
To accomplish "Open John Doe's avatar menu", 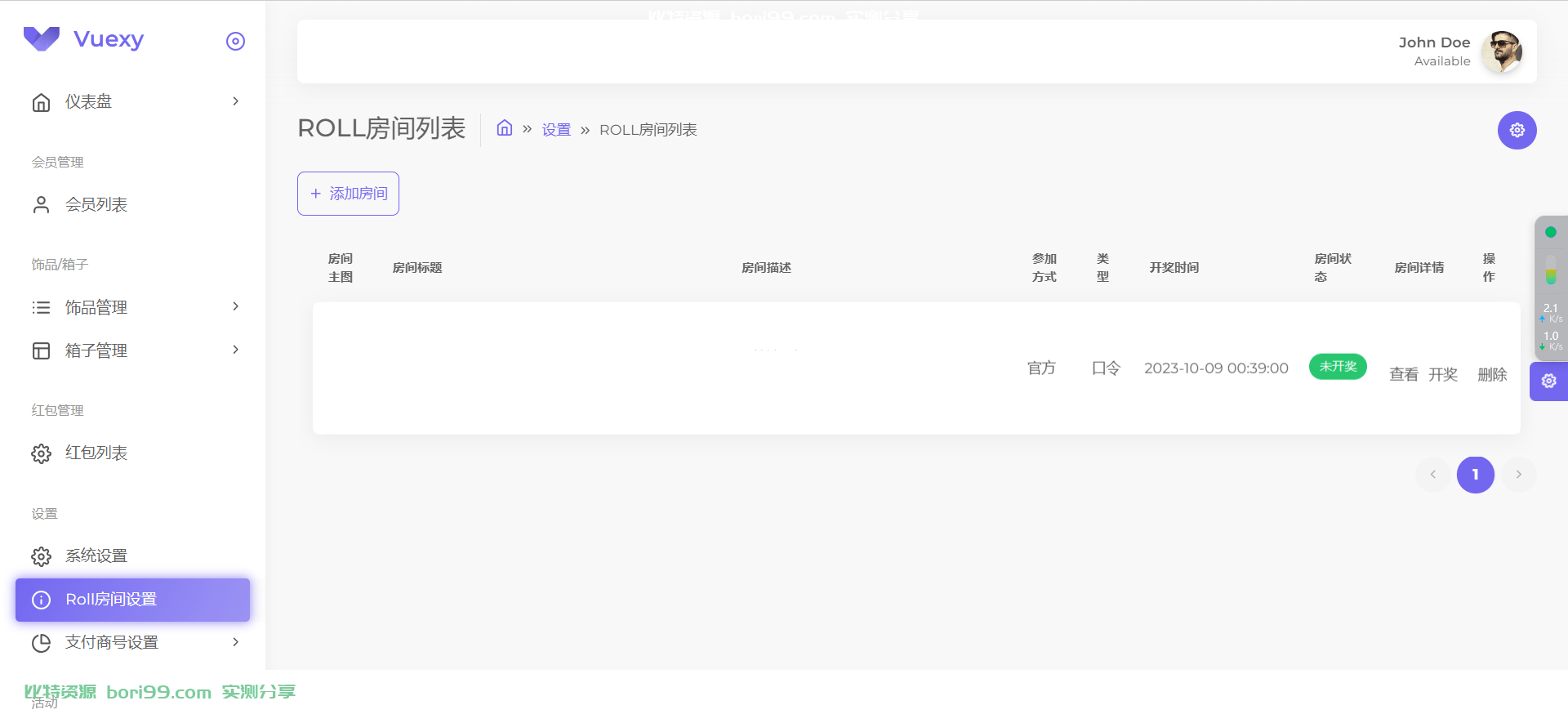I will tap(1502, 51).
